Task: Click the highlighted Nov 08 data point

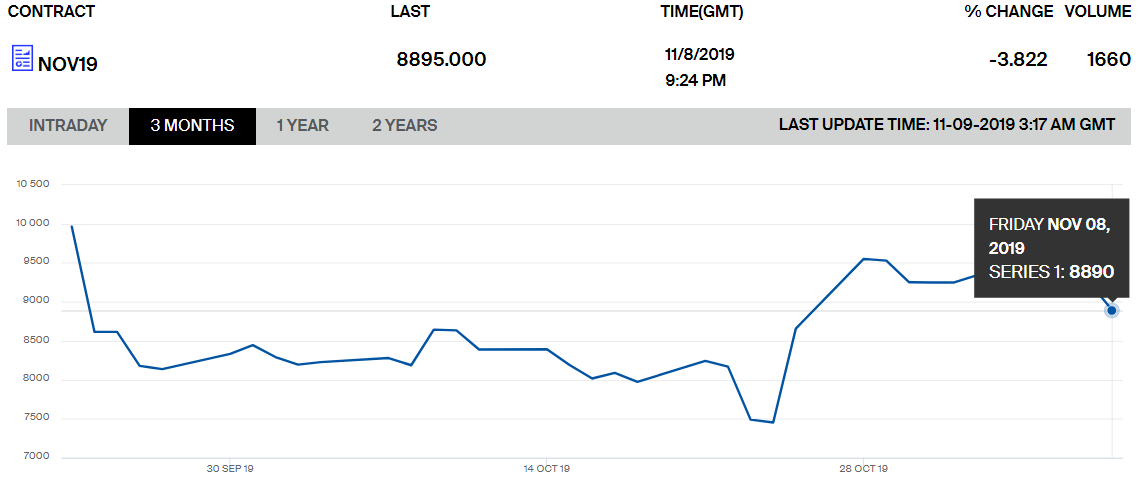Action: pos(1112,310)
